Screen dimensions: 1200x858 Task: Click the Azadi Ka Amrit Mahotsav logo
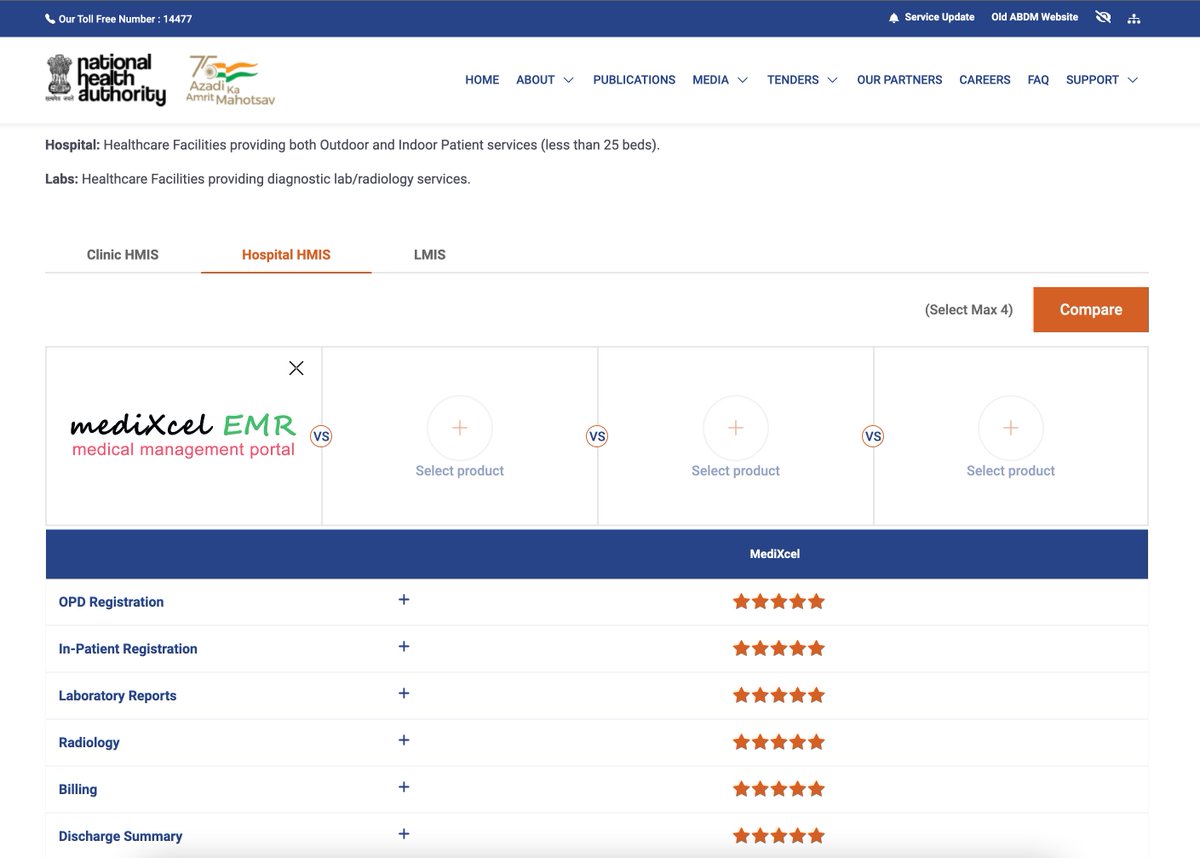click(x=230, y=80)
